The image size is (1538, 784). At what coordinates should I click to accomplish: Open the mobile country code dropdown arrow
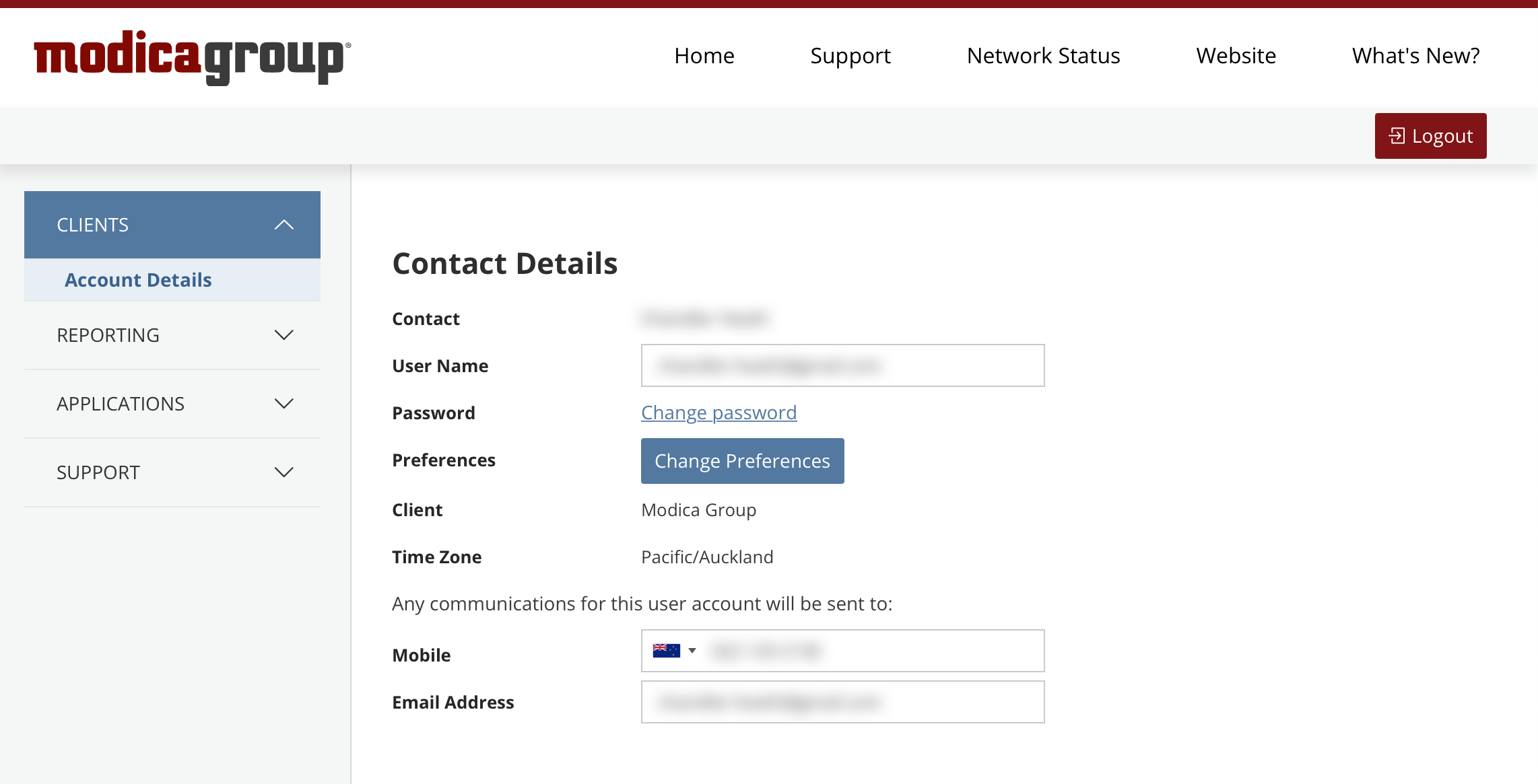[x=692, y=651]
